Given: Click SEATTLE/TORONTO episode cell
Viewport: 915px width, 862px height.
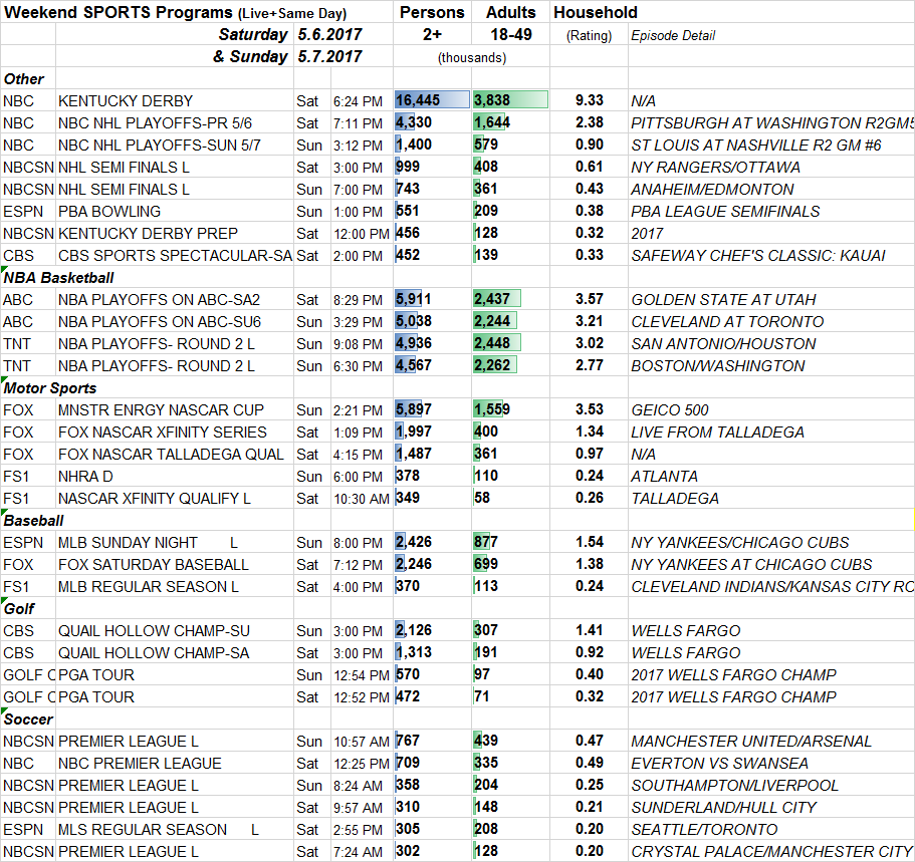Looking at the screenshot, I should click(x=771, y=830).
